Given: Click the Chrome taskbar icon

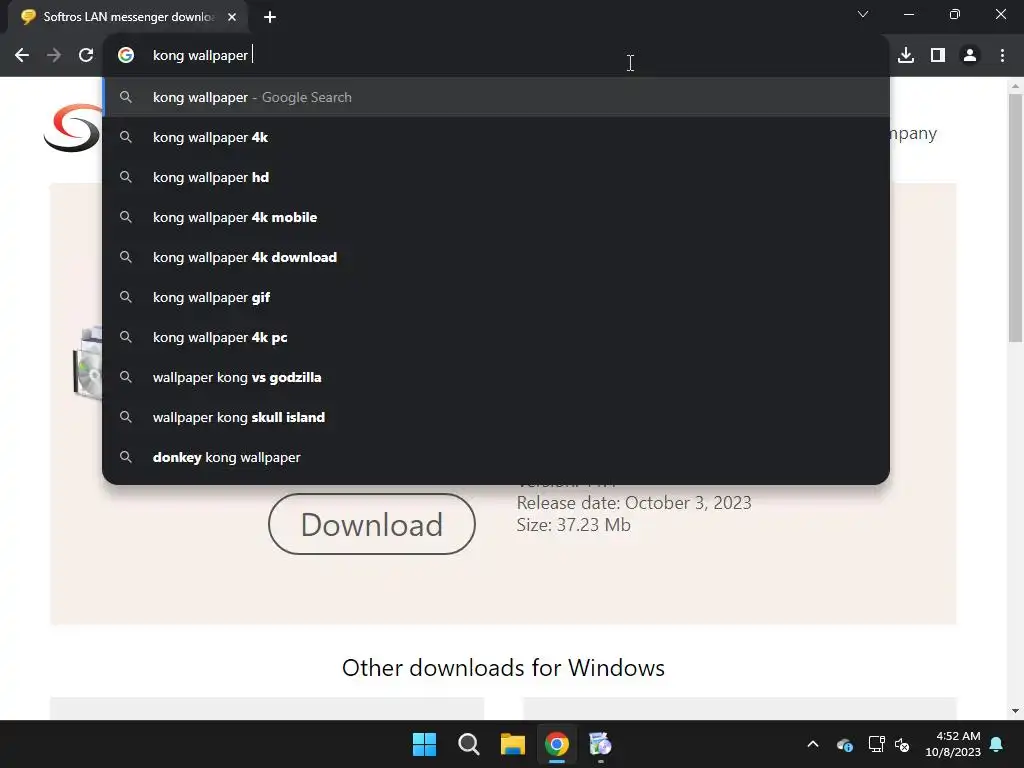Looking at the screenshot, I should pyautogui.click(x=557, y=744).
